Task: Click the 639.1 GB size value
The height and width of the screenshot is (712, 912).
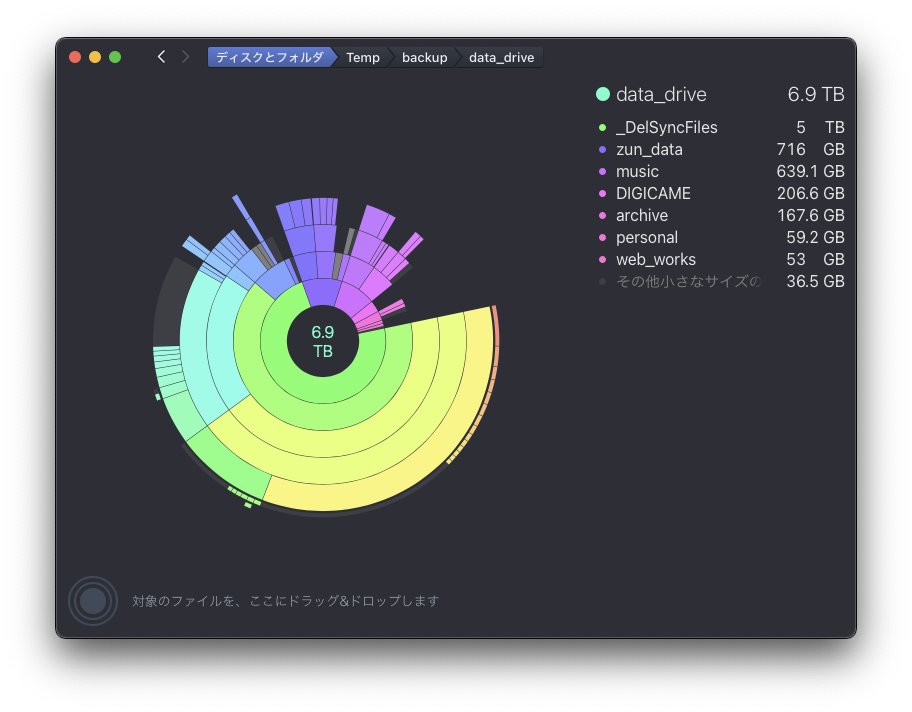Action: coord(810,172)
